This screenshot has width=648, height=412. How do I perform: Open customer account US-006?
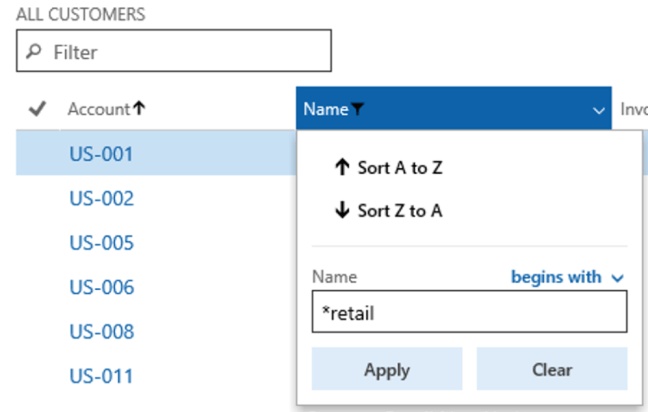point(101,287)
